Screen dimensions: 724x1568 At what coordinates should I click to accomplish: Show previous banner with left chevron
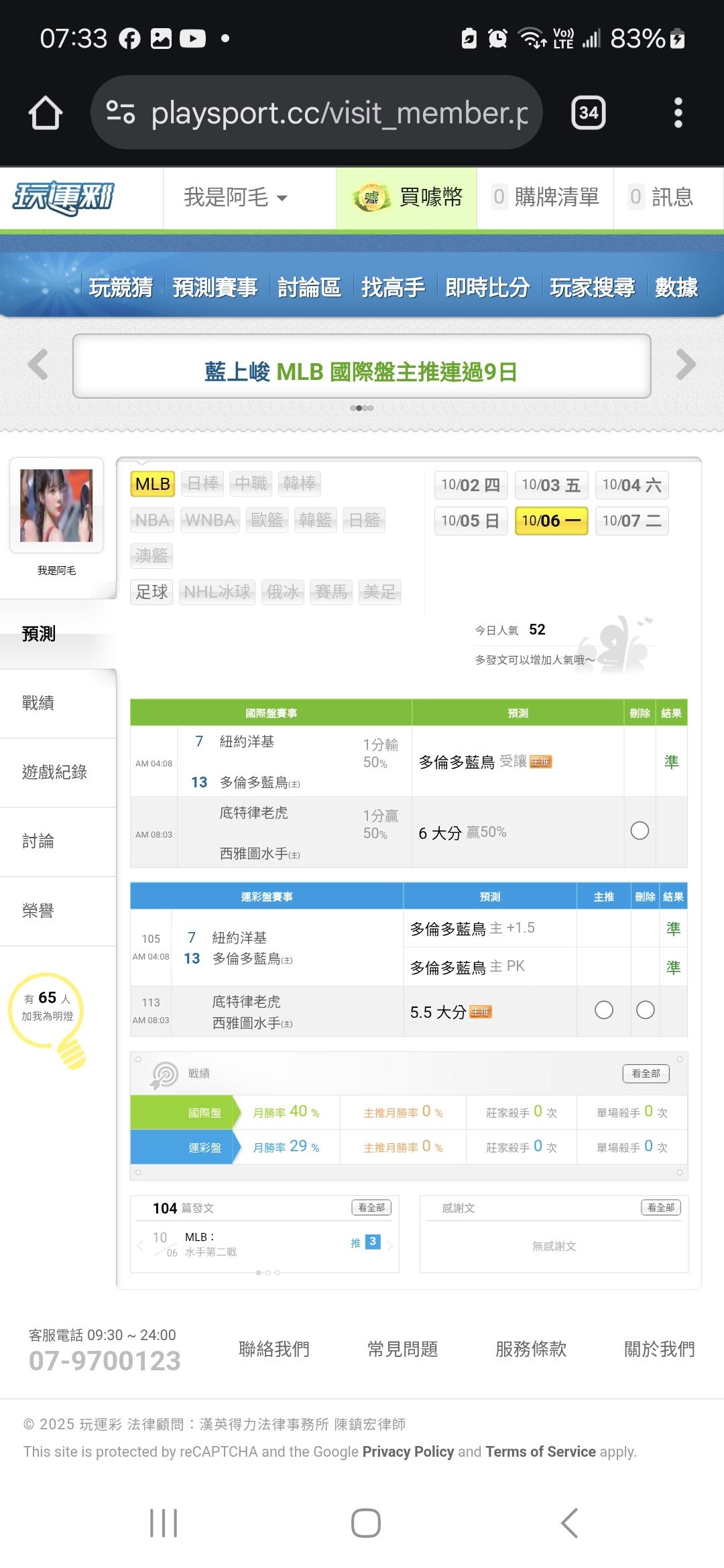tap(38, 365)
